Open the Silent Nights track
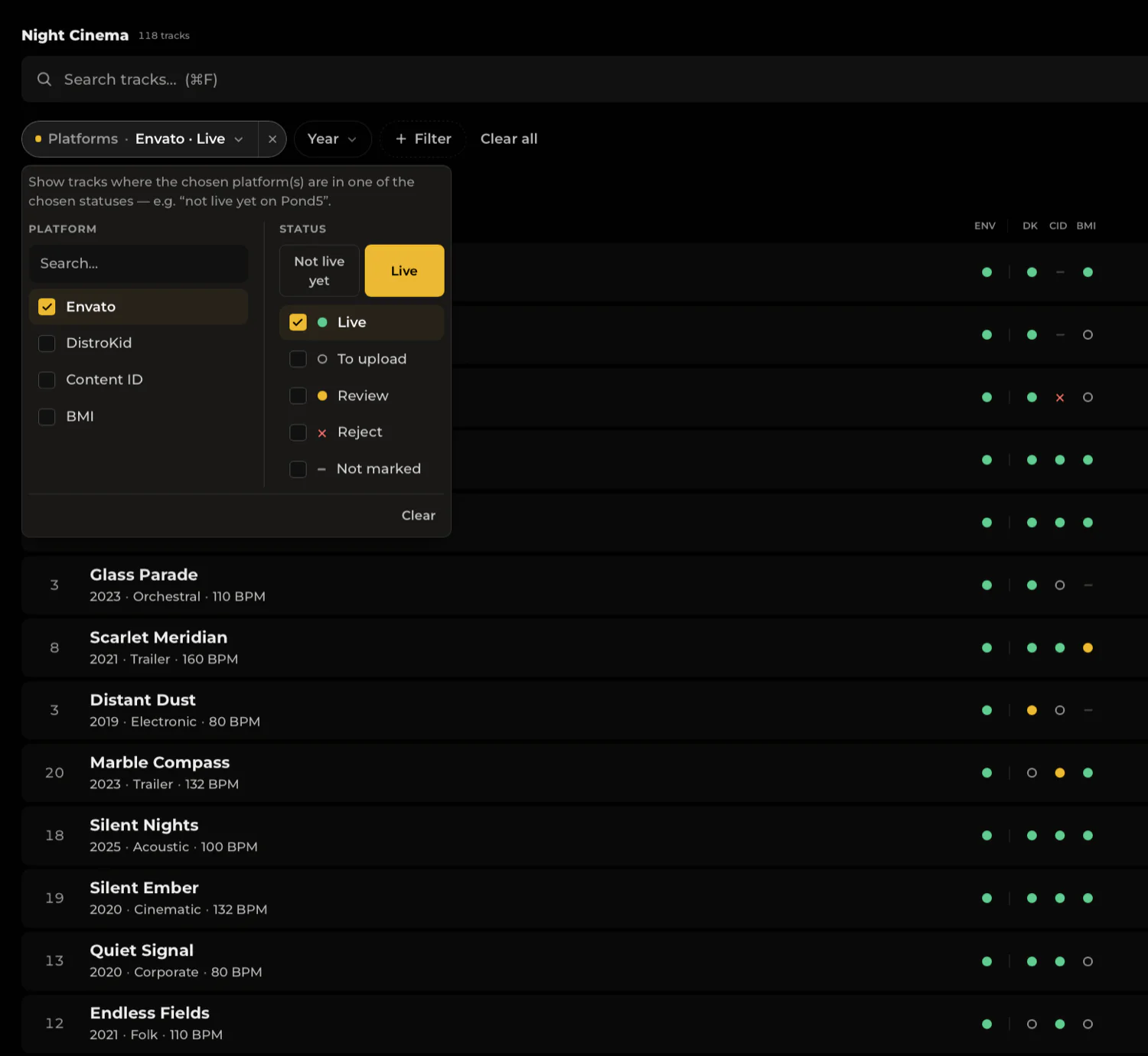Viewport: 1148px width, 1056px height. (585, 836)
